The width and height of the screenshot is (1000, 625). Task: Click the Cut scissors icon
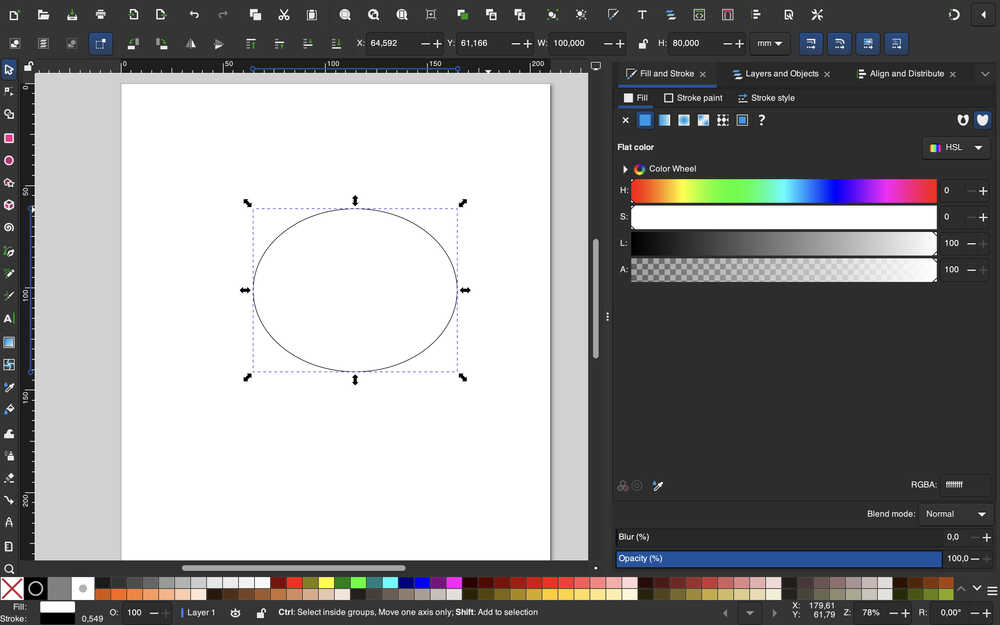click(x=284, y=15)
